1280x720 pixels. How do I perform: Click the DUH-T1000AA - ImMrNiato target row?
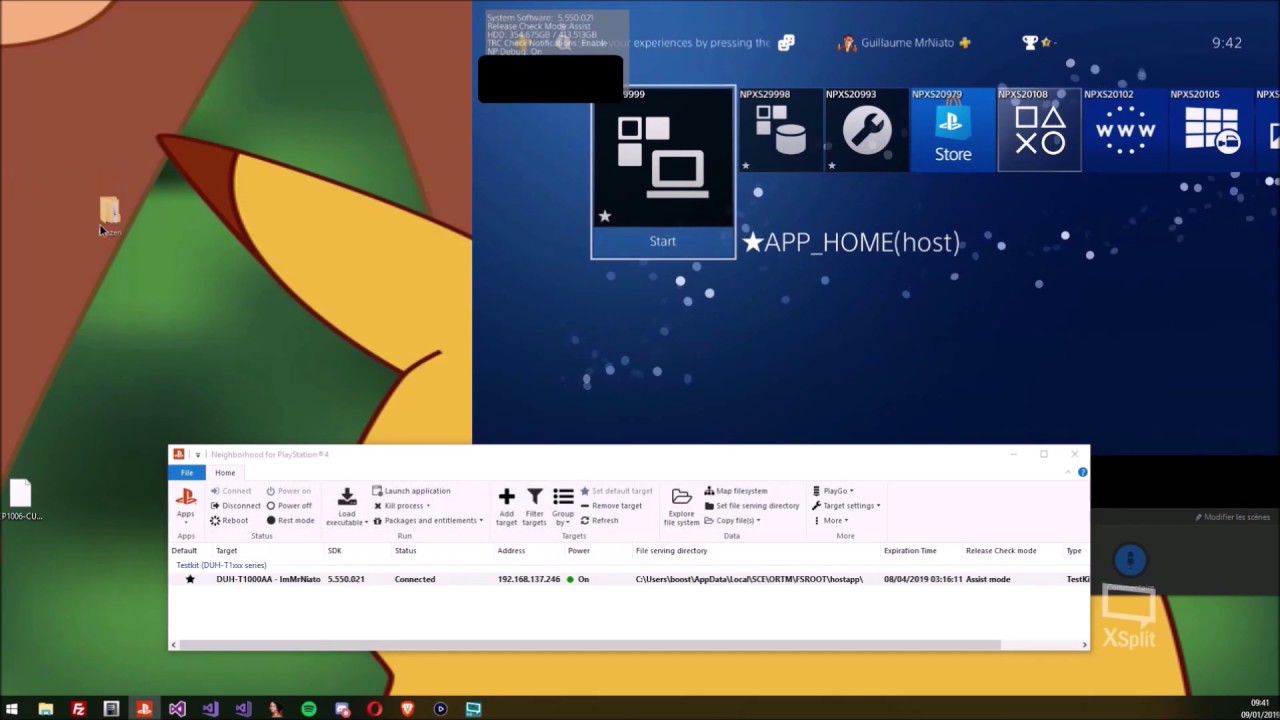click(x=629, y=579)
